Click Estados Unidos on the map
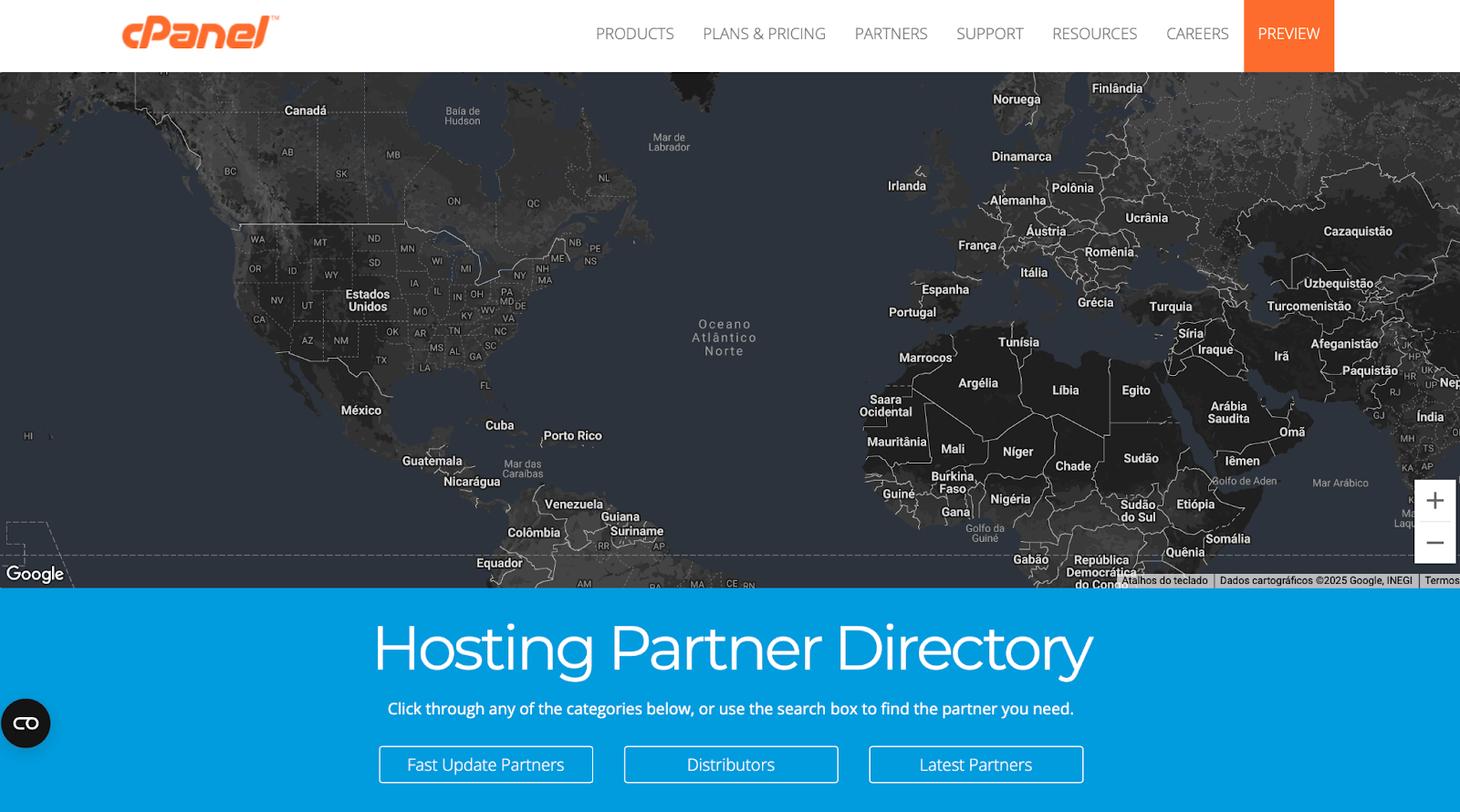Image resolution: width=1460 pixels, height=812 pixels. click(x=367, y=300)
